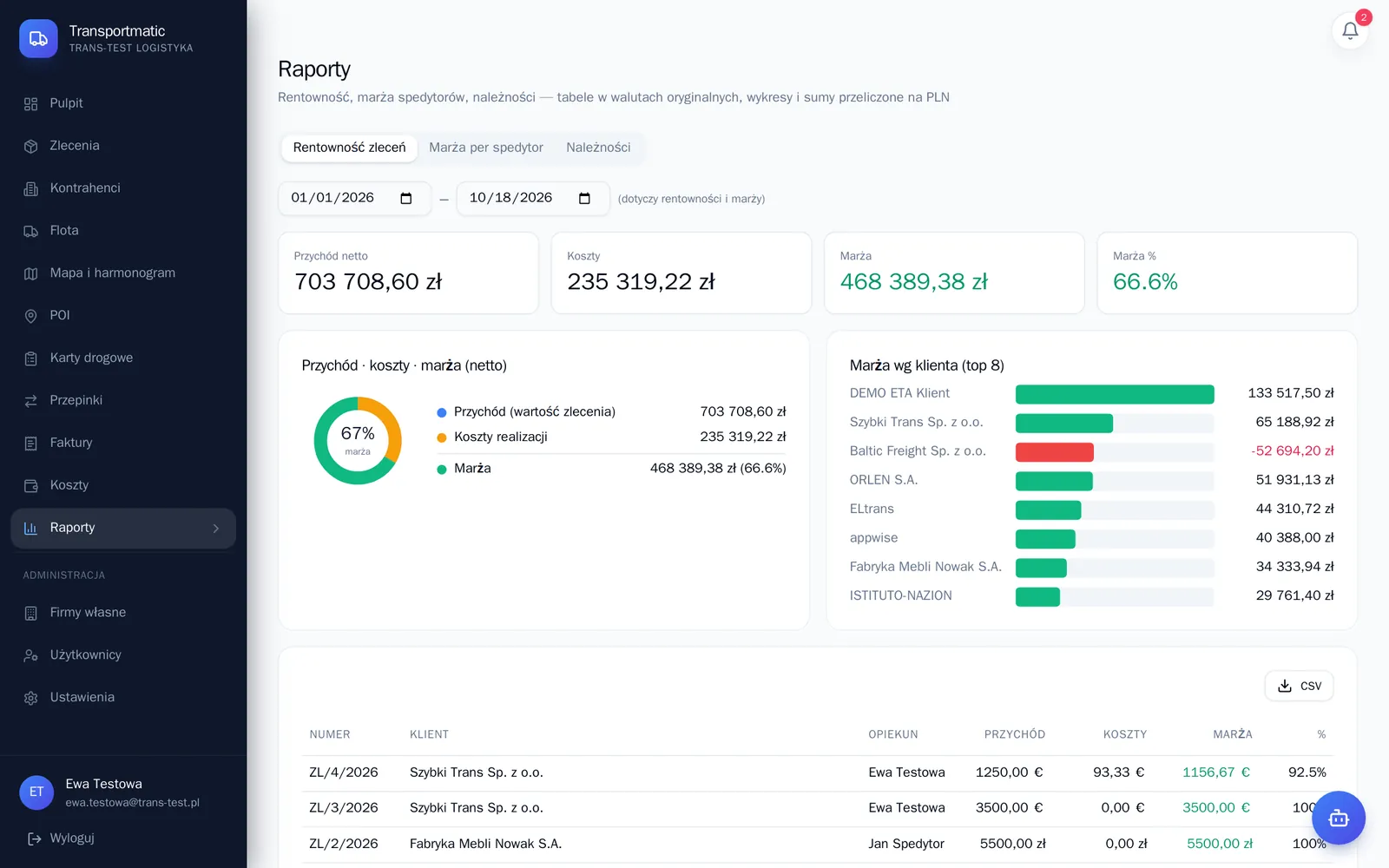Click the Flota truck icon
This screenshot has width=1389, height=868.
(x=31, y=231)
